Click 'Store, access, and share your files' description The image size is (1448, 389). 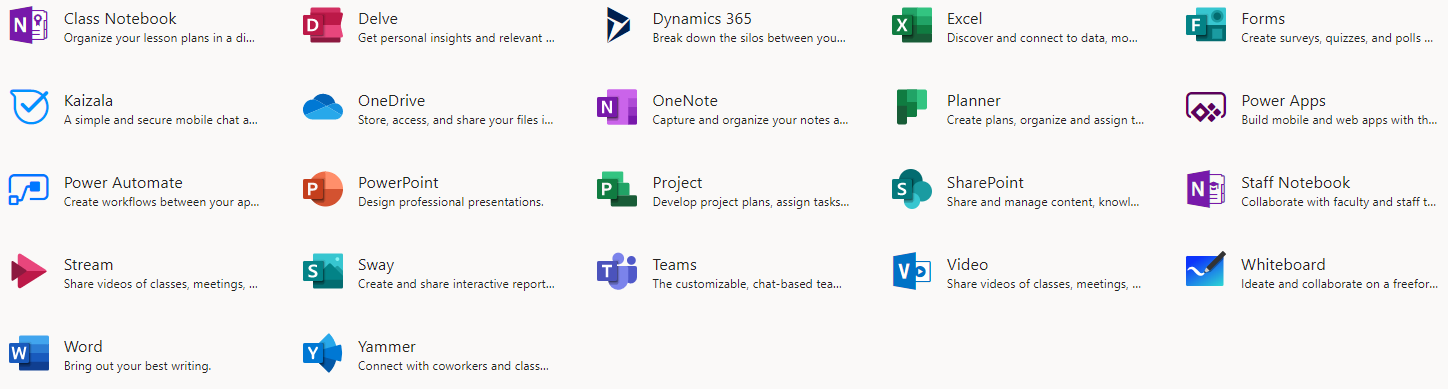click(456, 120)
